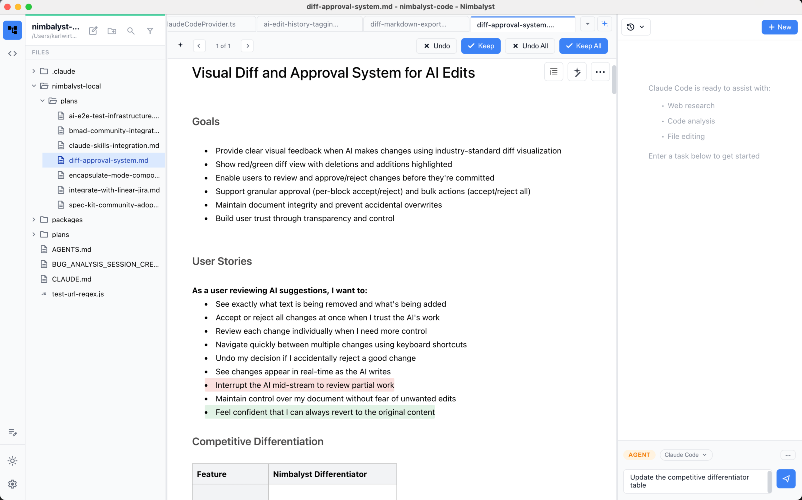
Task: Click the sparkle icon in diff toolbar
Action: (x=180, y=46)
